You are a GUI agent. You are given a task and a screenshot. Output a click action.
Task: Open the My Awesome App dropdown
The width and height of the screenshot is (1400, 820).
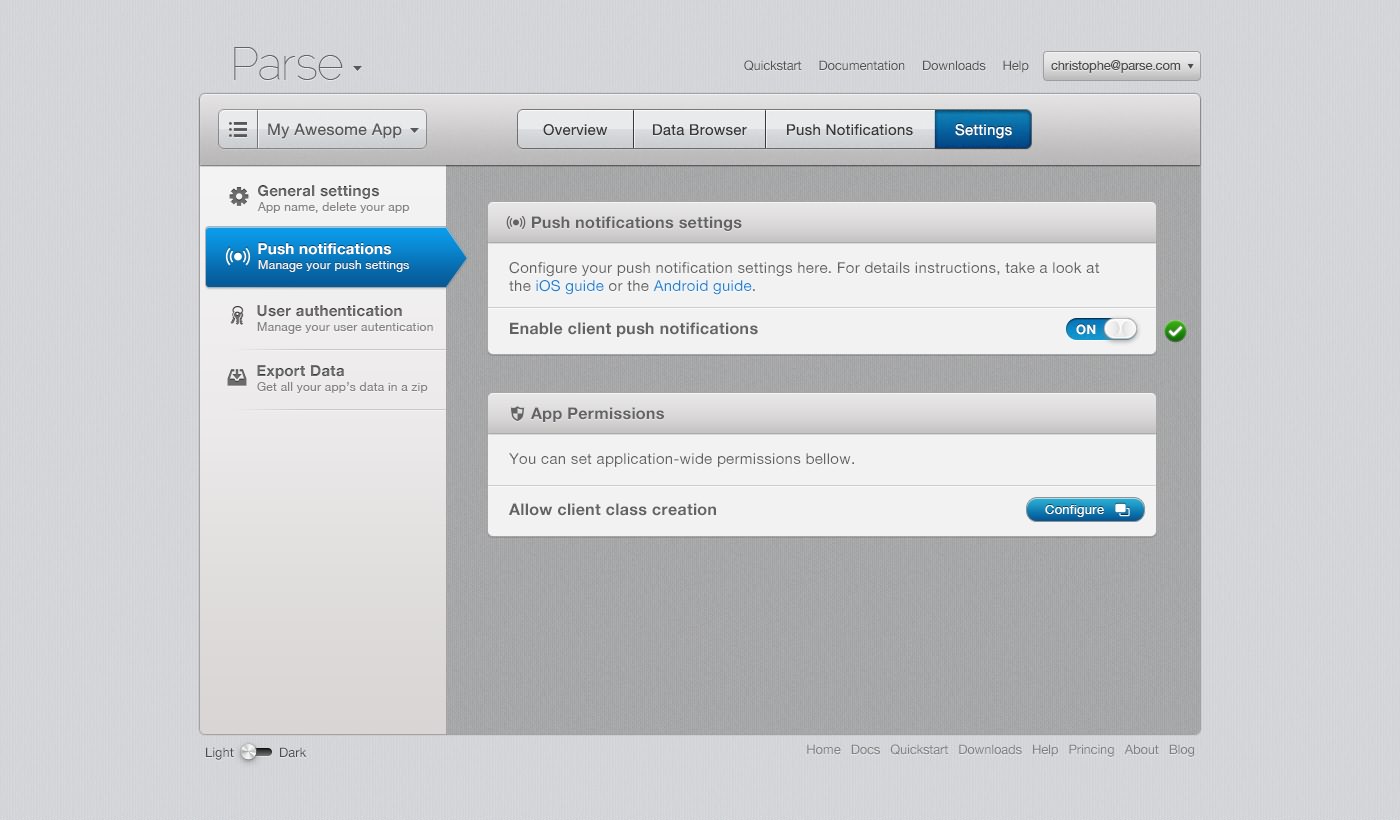click(x=342, y=129)
